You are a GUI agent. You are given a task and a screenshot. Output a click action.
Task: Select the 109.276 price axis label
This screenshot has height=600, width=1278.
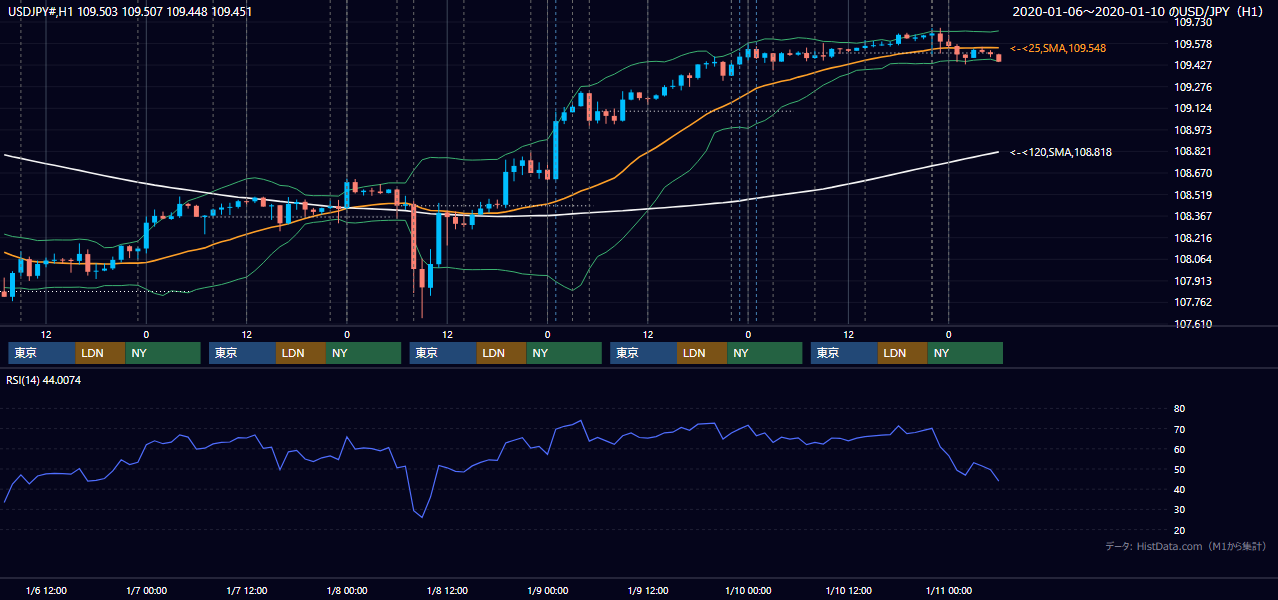click(1194, 87)
